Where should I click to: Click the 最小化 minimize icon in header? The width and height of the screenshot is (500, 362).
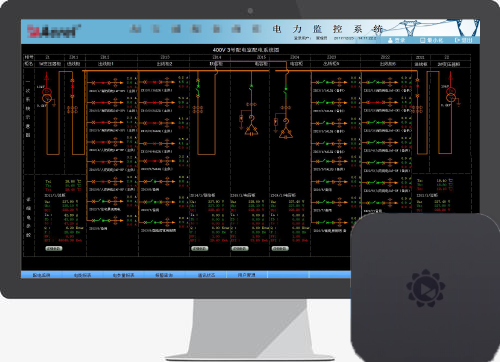(x=423, y=40)
